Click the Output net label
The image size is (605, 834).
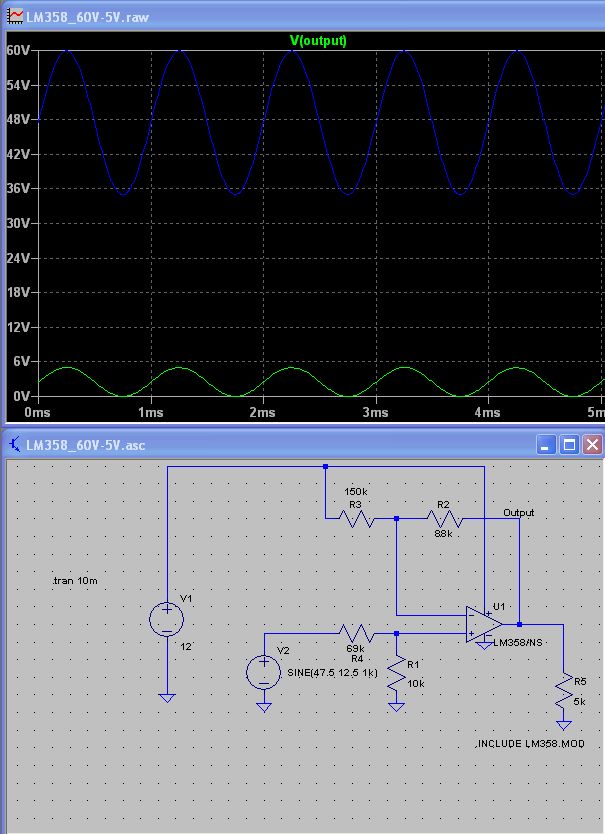pos(518,512)
